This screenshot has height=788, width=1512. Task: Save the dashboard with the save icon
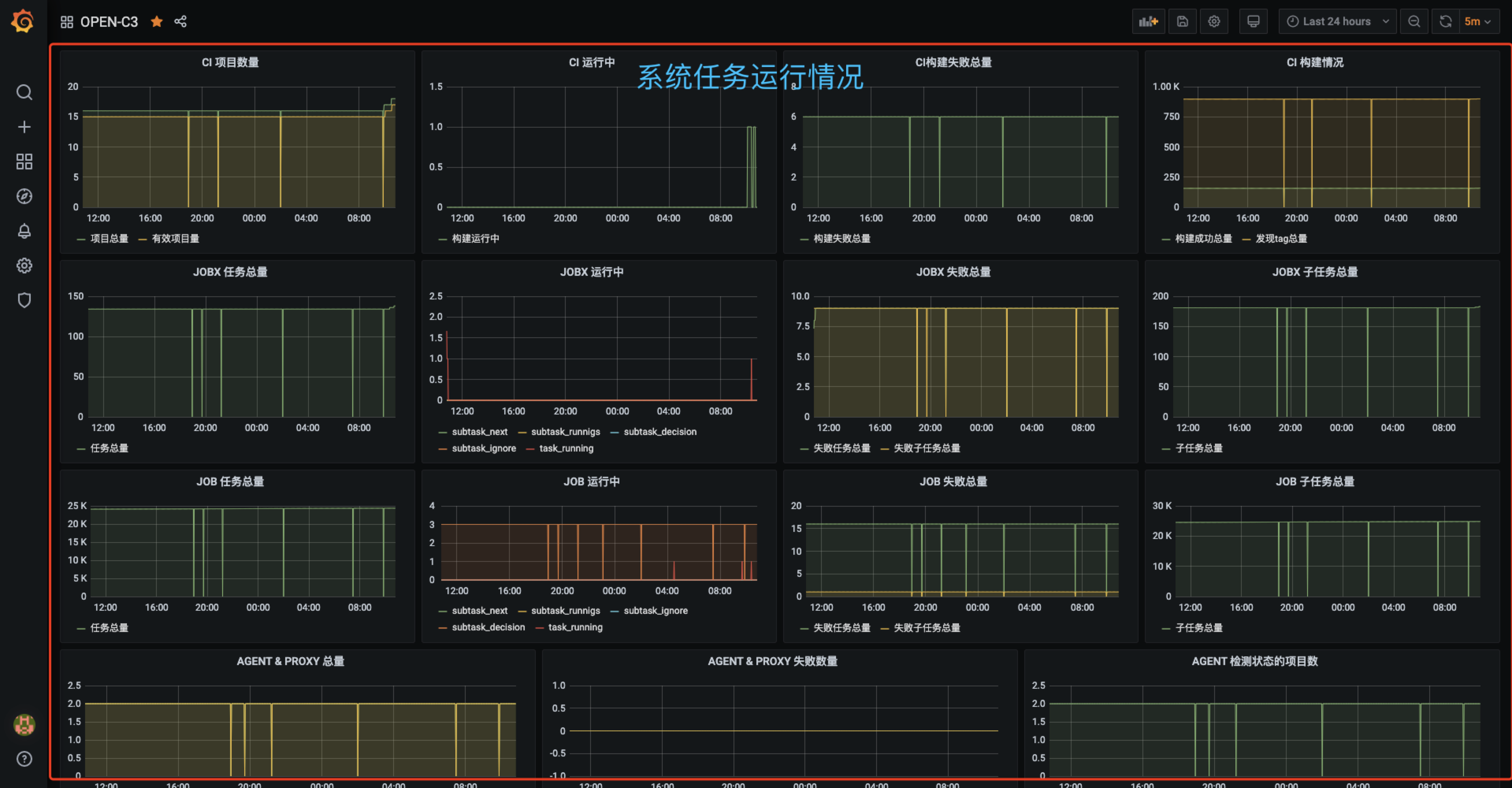(1182, 22)
